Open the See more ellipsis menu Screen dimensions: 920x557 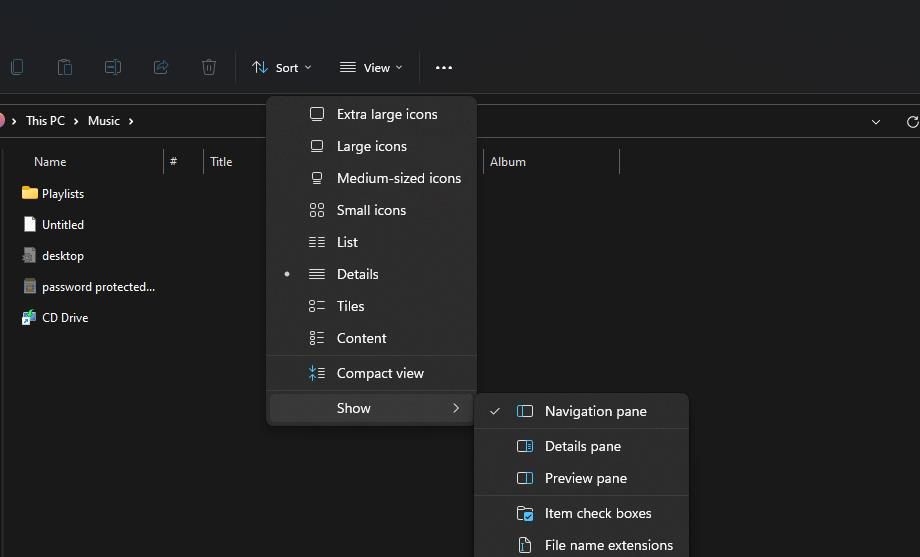pyautogui.click(x=444, y=67)
